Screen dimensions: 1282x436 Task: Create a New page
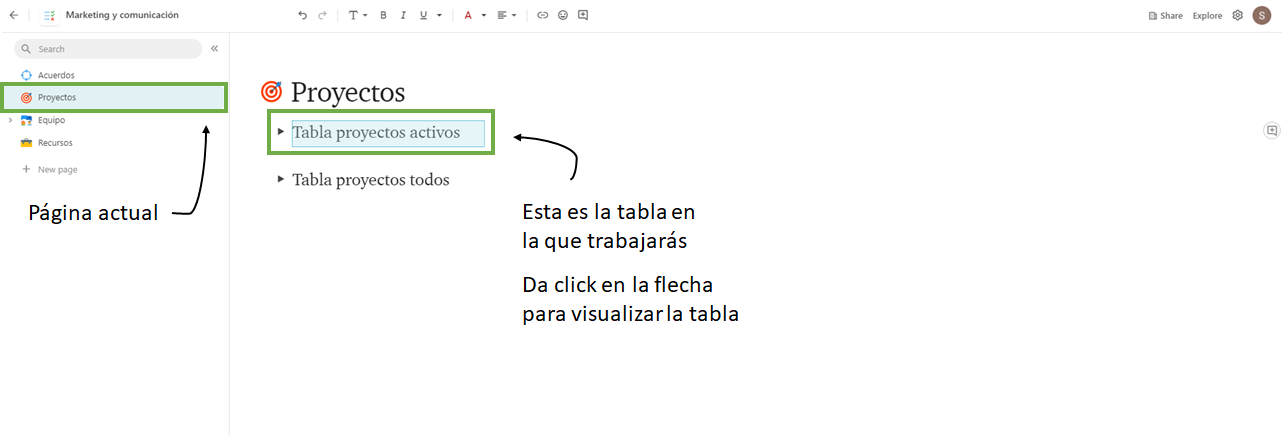coord(50,169)
